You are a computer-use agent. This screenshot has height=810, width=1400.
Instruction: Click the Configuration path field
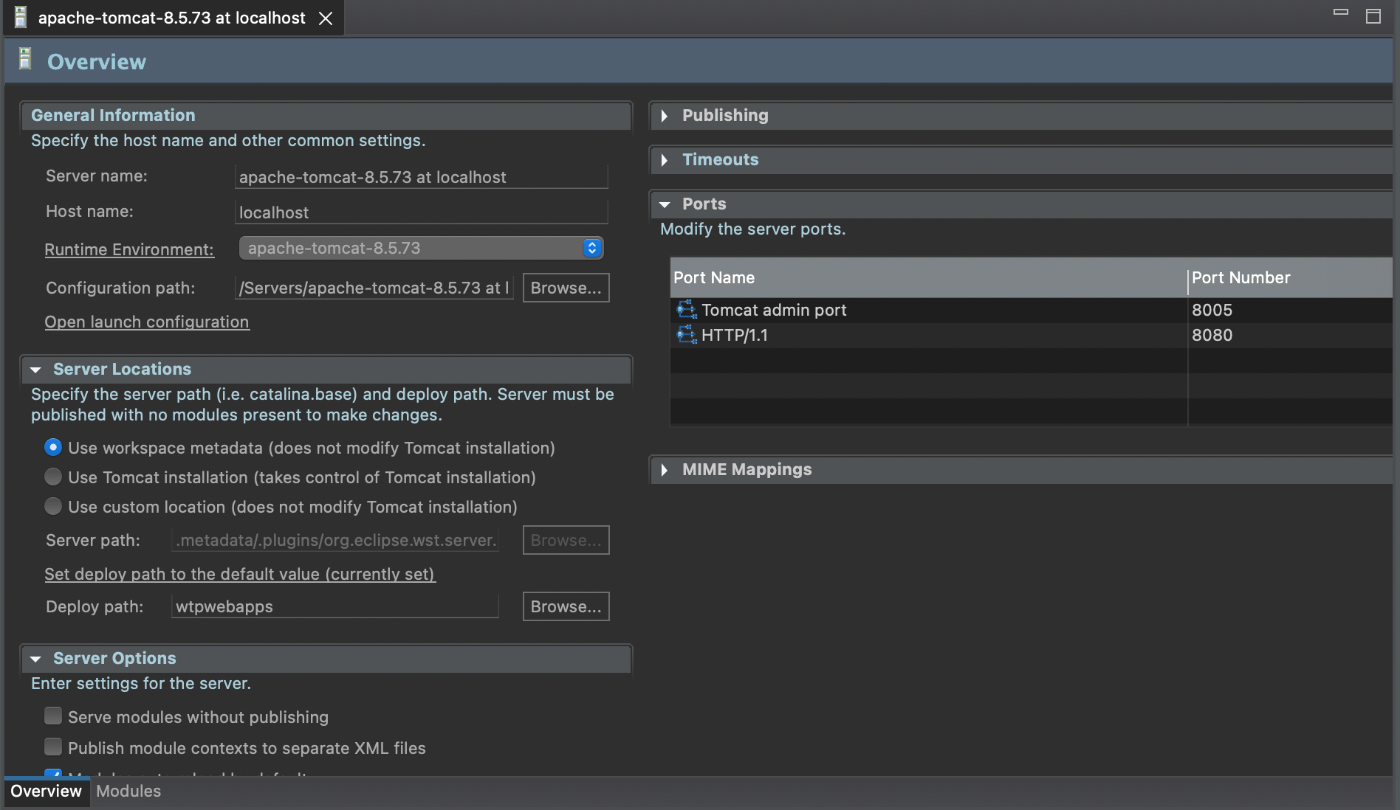375,288
